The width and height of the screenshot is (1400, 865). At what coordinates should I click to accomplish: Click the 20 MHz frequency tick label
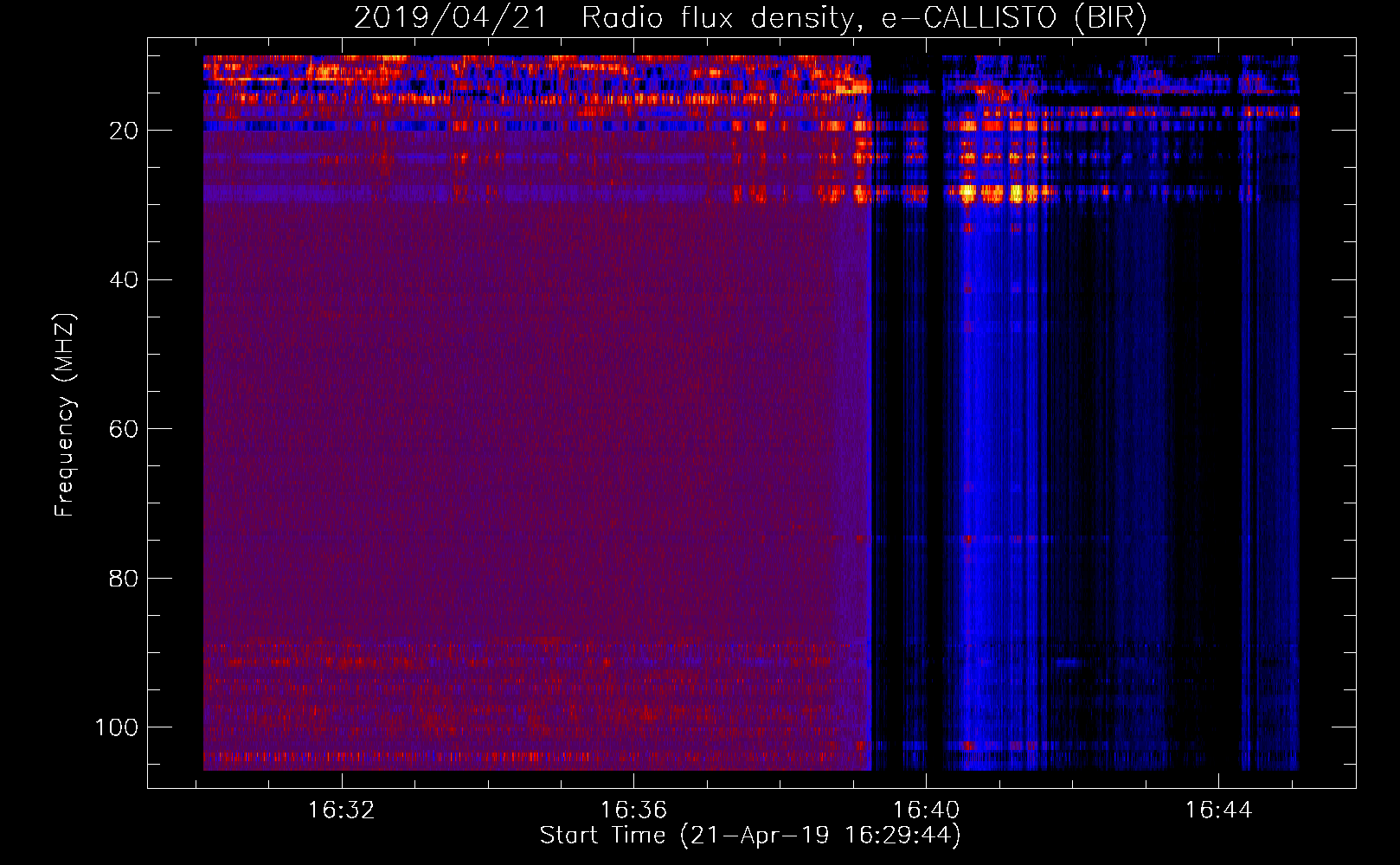coord(124,131)
